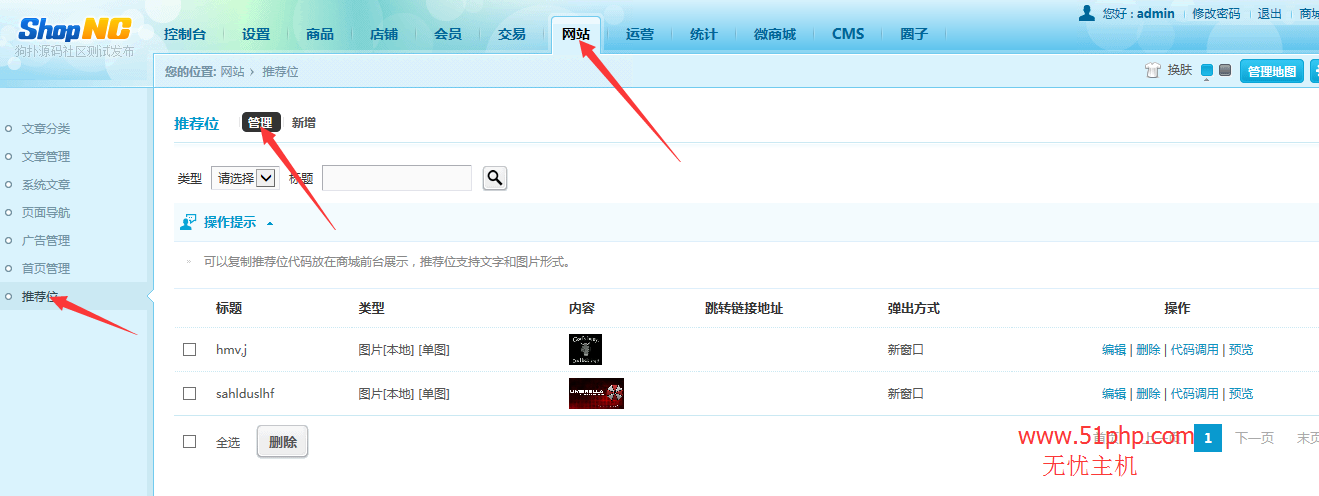The height and width of the screenshot is (496, 1319).
Task: Check the checkbox for sahlduslhf row
Action: point(190,394)
